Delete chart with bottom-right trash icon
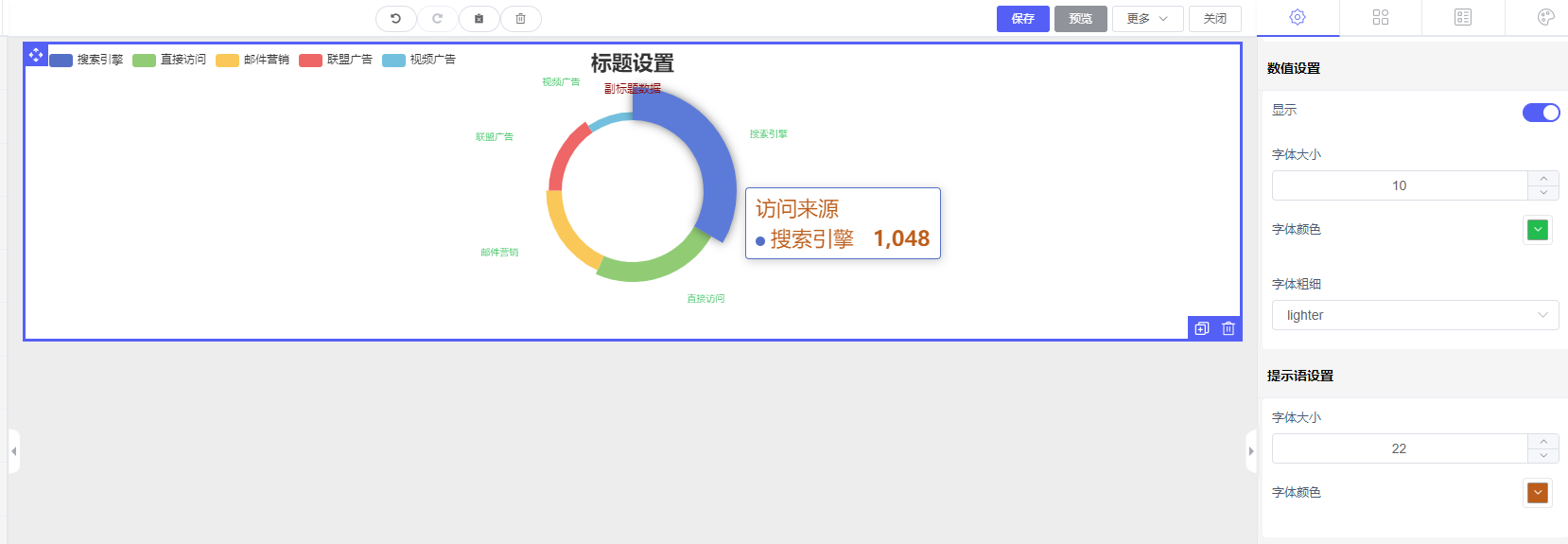The image size is (1568, 544). 1228,328
